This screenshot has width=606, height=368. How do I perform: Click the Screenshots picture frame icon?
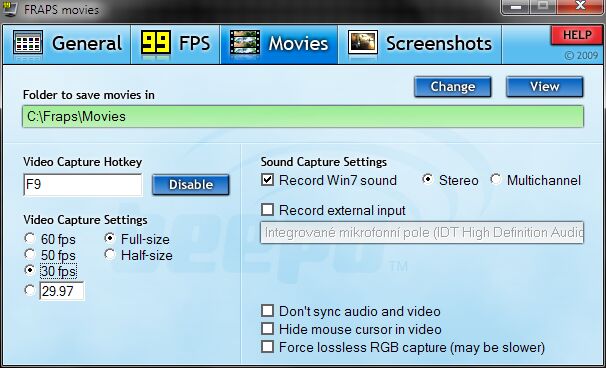(x=363, y=43)
